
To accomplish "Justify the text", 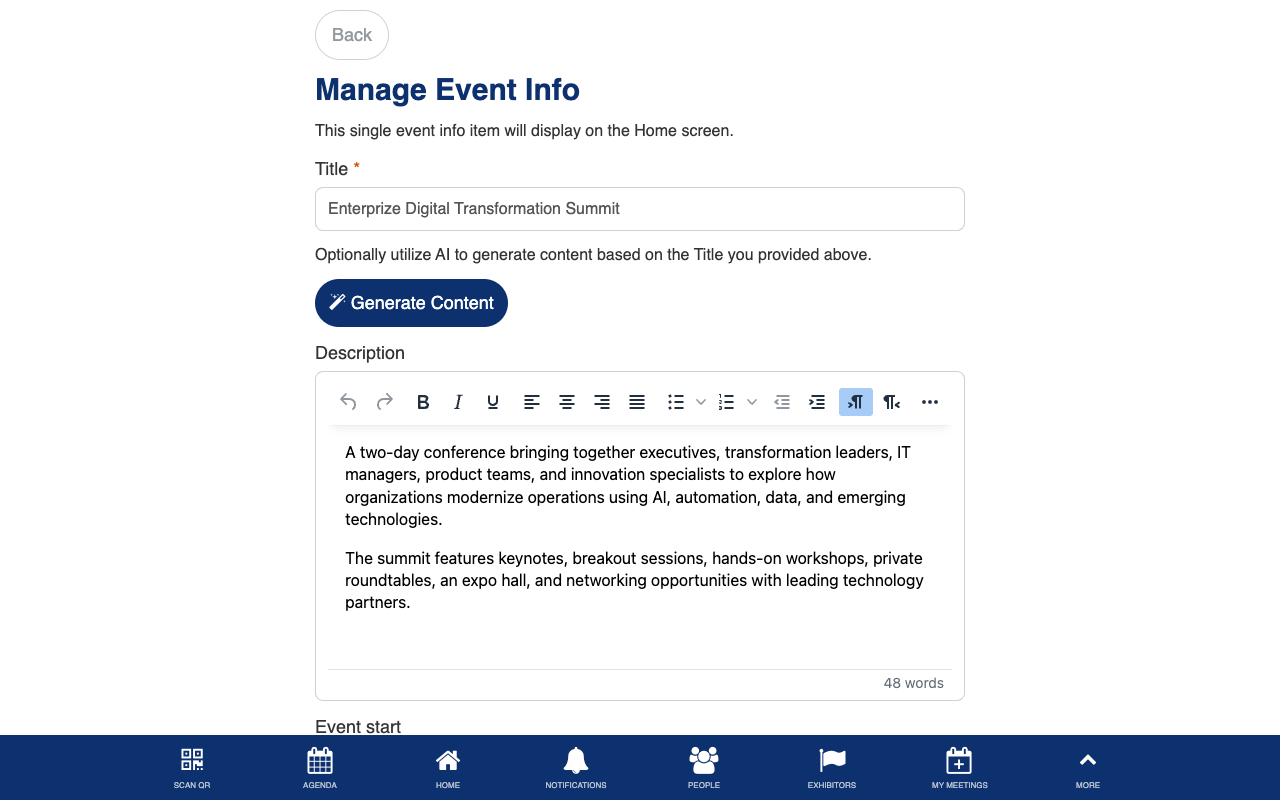I will coord(637,402).
